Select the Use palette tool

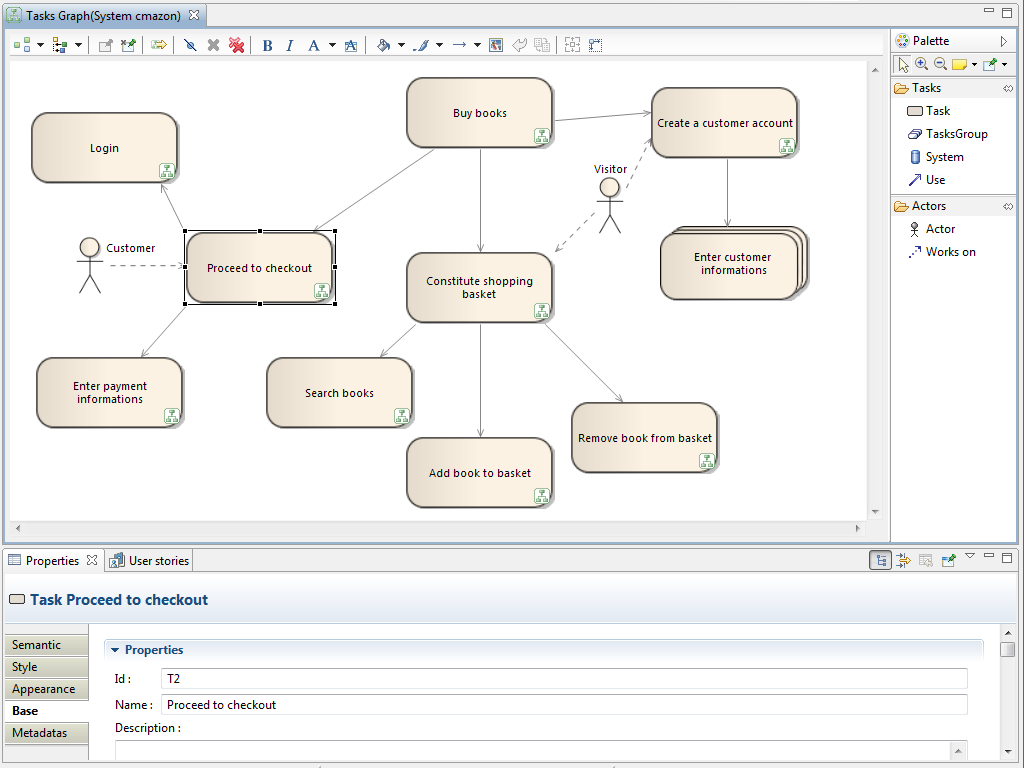click(x=927, y=180)
